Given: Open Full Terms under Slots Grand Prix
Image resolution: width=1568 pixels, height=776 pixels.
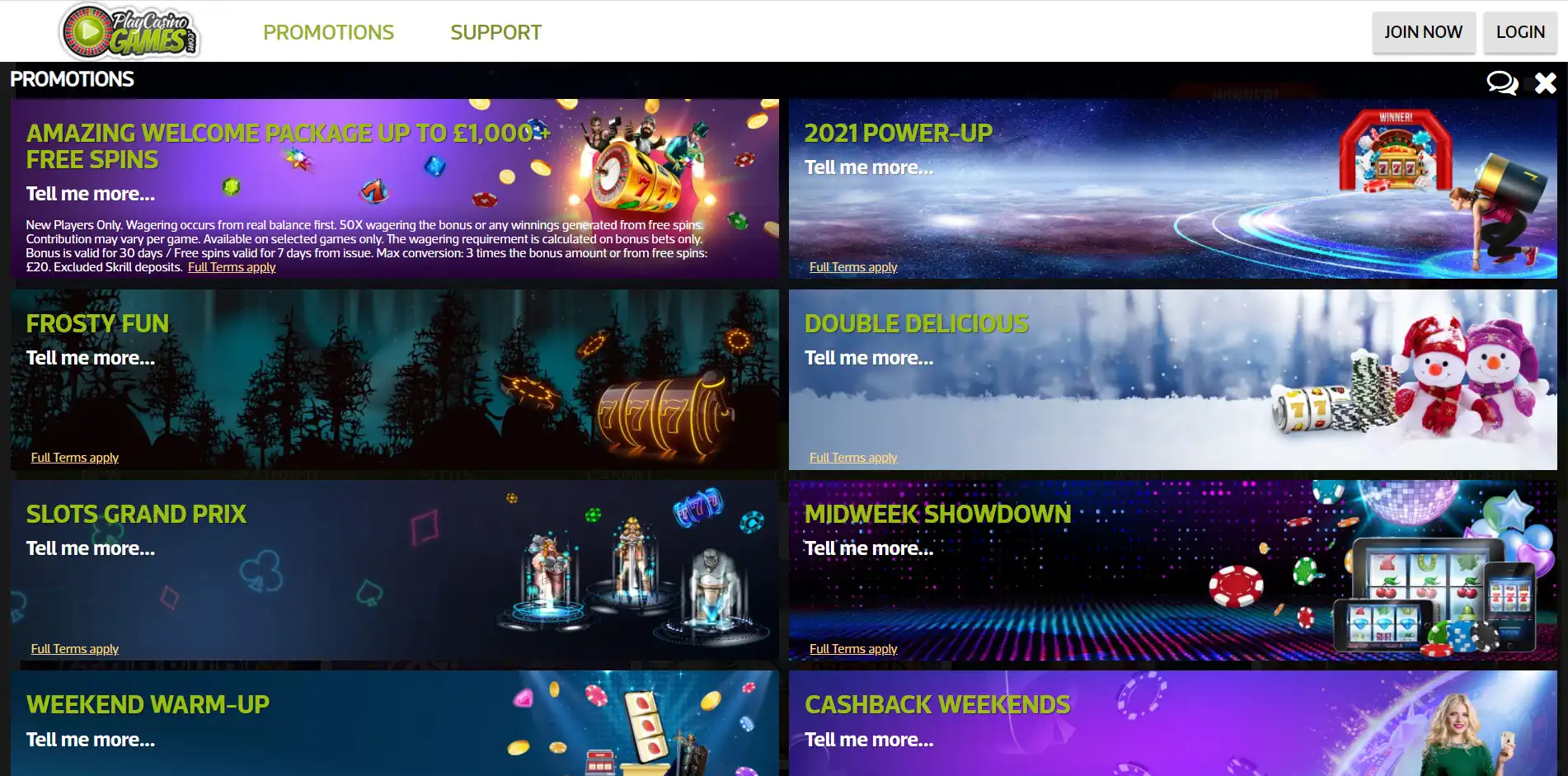Looking at the screenshot, I should pos(75,649).
